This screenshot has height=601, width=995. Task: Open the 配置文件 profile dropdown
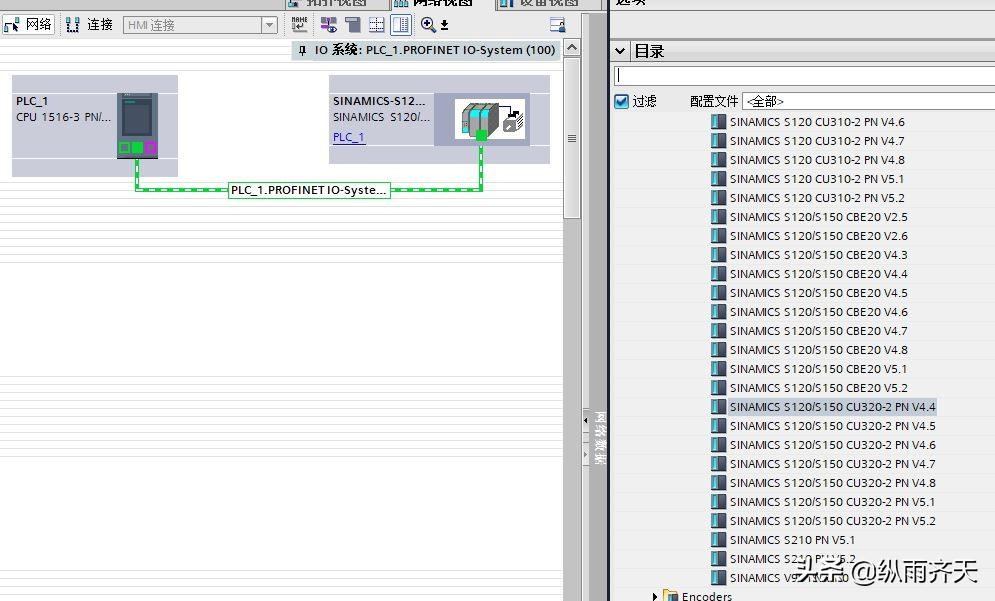click(x=868, y=101)
